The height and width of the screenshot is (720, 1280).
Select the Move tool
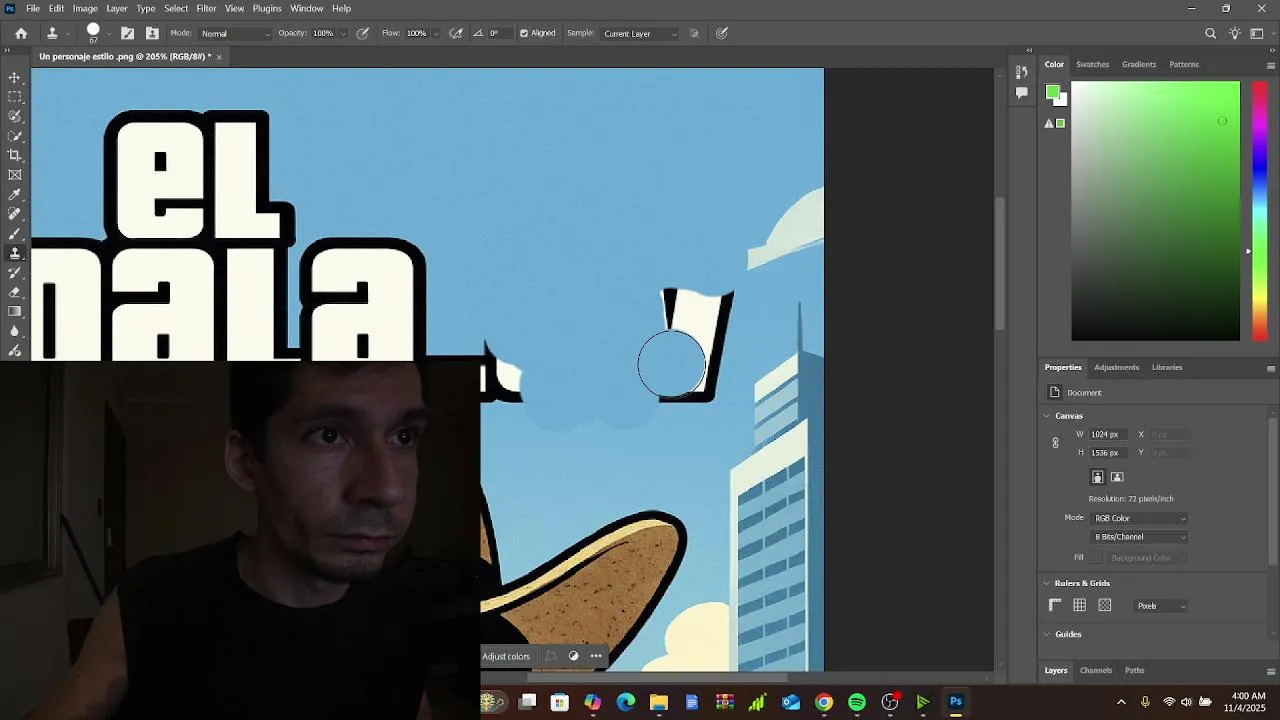15,77
